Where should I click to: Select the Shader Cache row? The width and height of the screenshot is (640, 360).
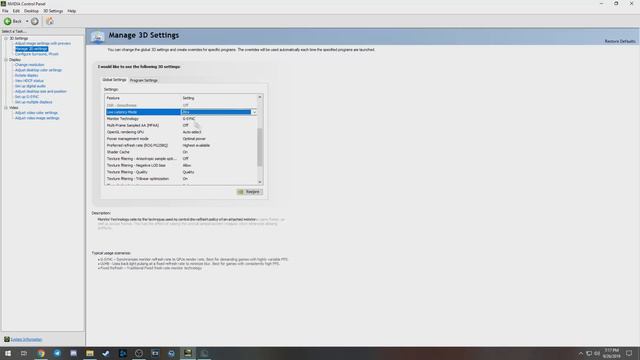pyautogui.click(x=181, y=152)
